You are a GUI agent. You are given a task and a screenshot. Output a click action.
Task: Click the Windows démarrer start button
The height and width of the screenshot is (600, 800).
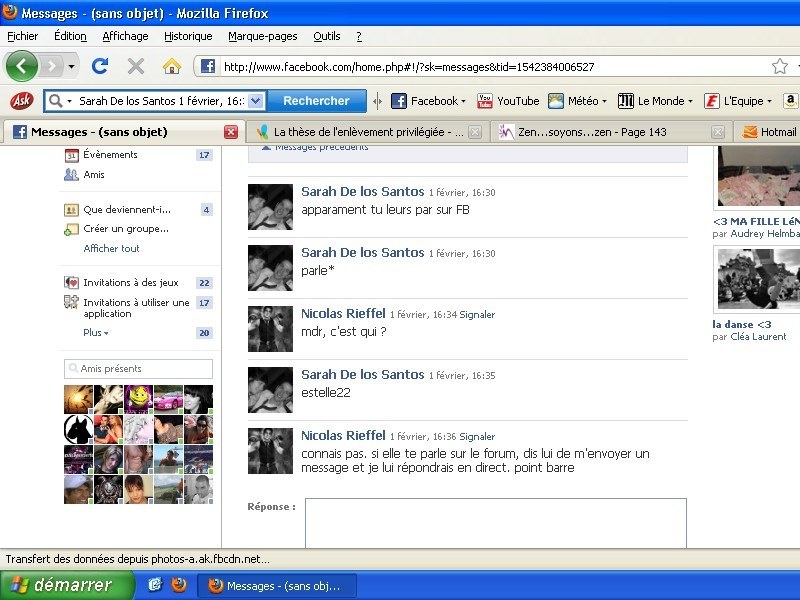(x=66, y=585)
